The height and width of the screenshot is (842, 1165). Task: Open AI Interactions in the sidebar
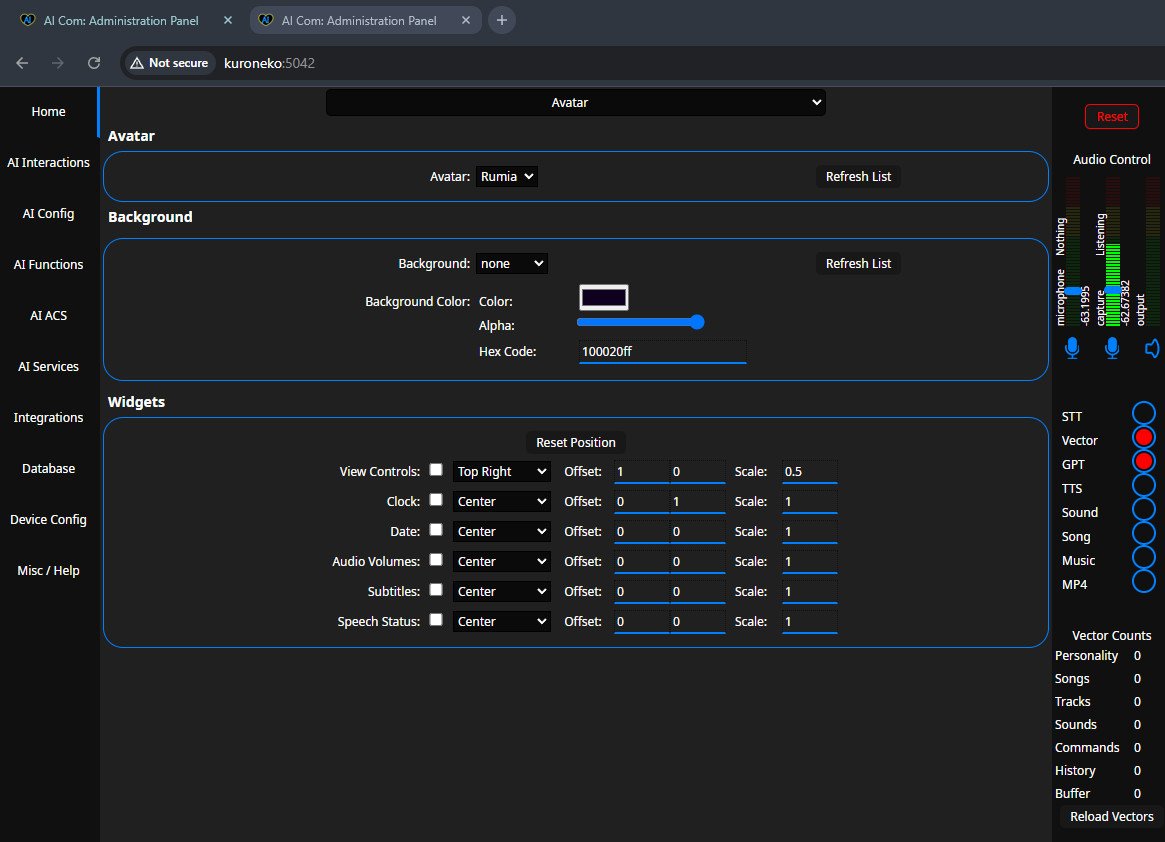(48, 163)
